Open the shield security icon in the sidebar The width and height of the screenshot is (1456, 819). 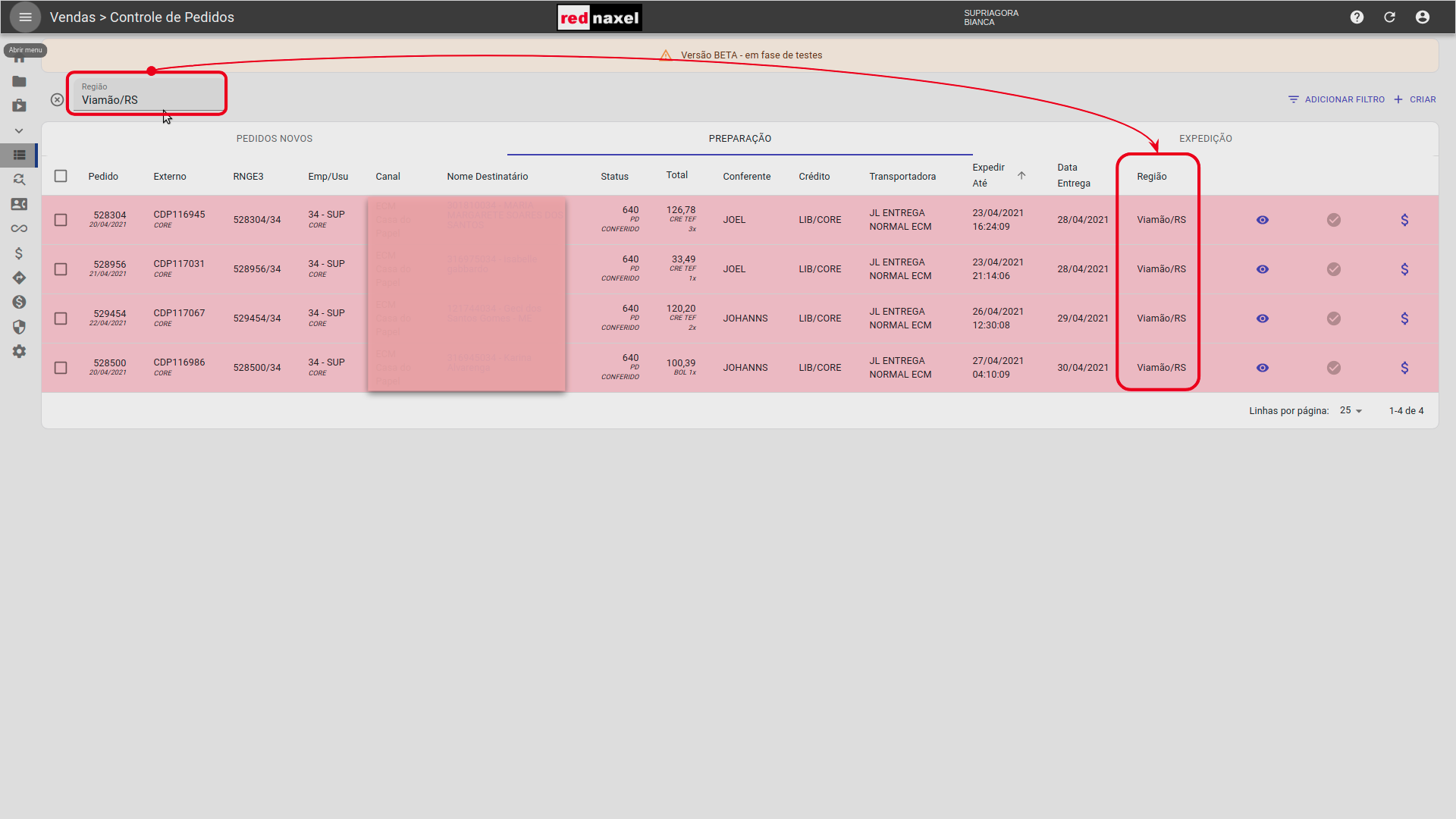click(x=19, y=327)
